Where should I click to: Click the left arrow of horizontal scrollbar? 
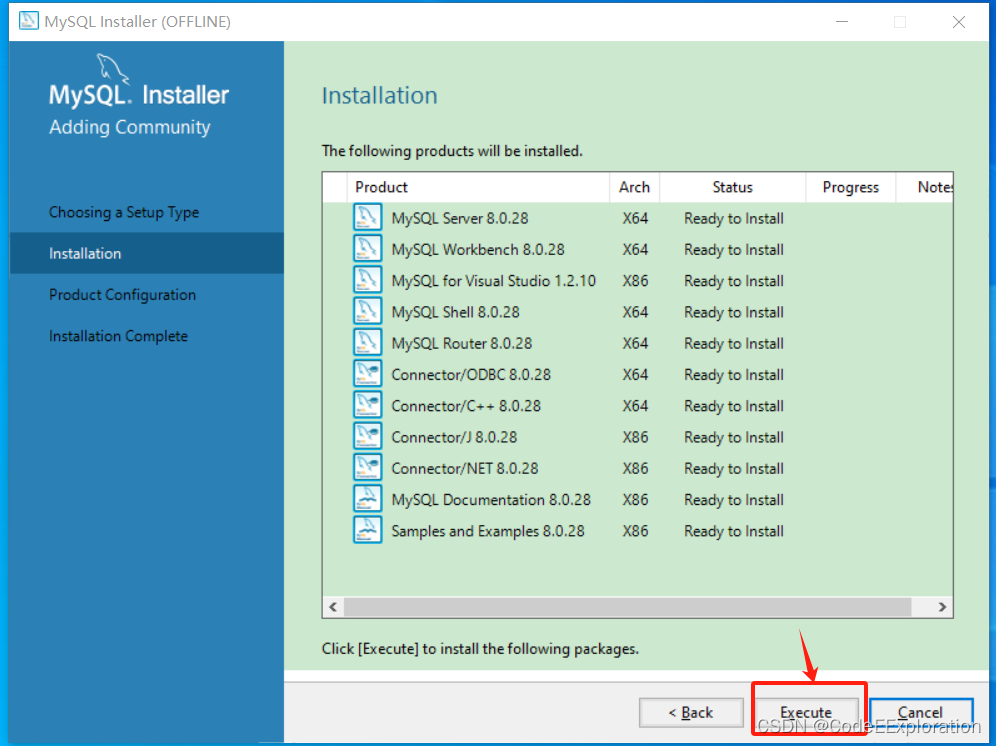coord(333,607)
